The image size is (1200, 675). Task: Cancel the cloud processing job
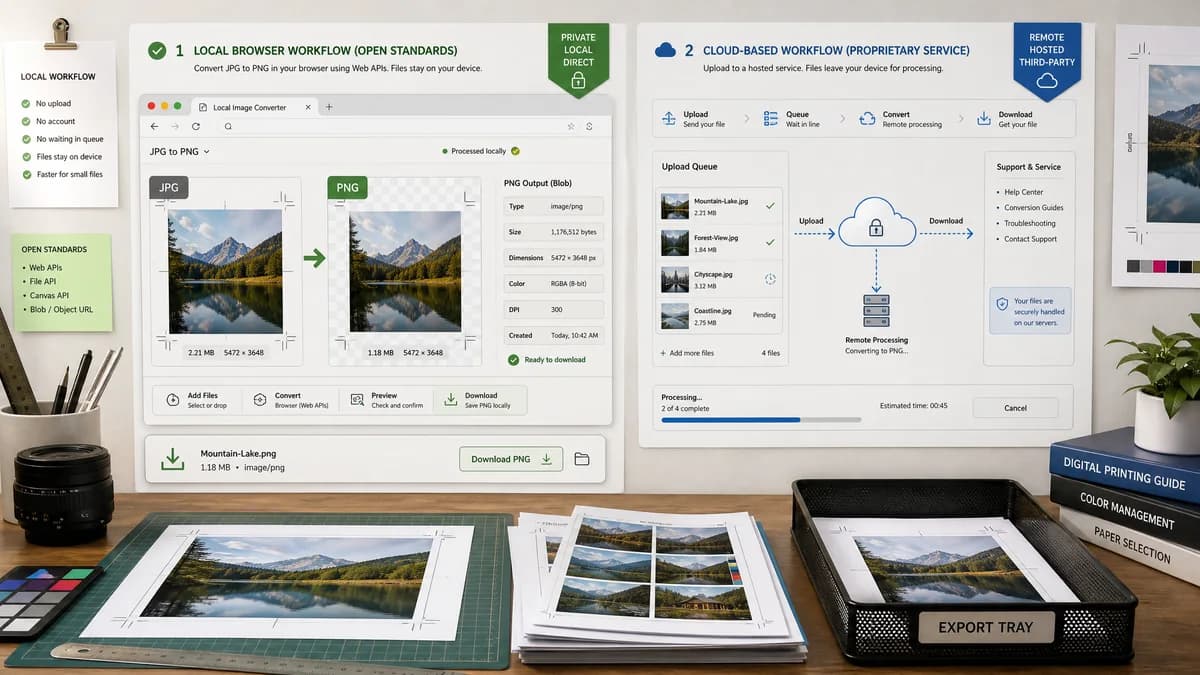coord(1015,408)
